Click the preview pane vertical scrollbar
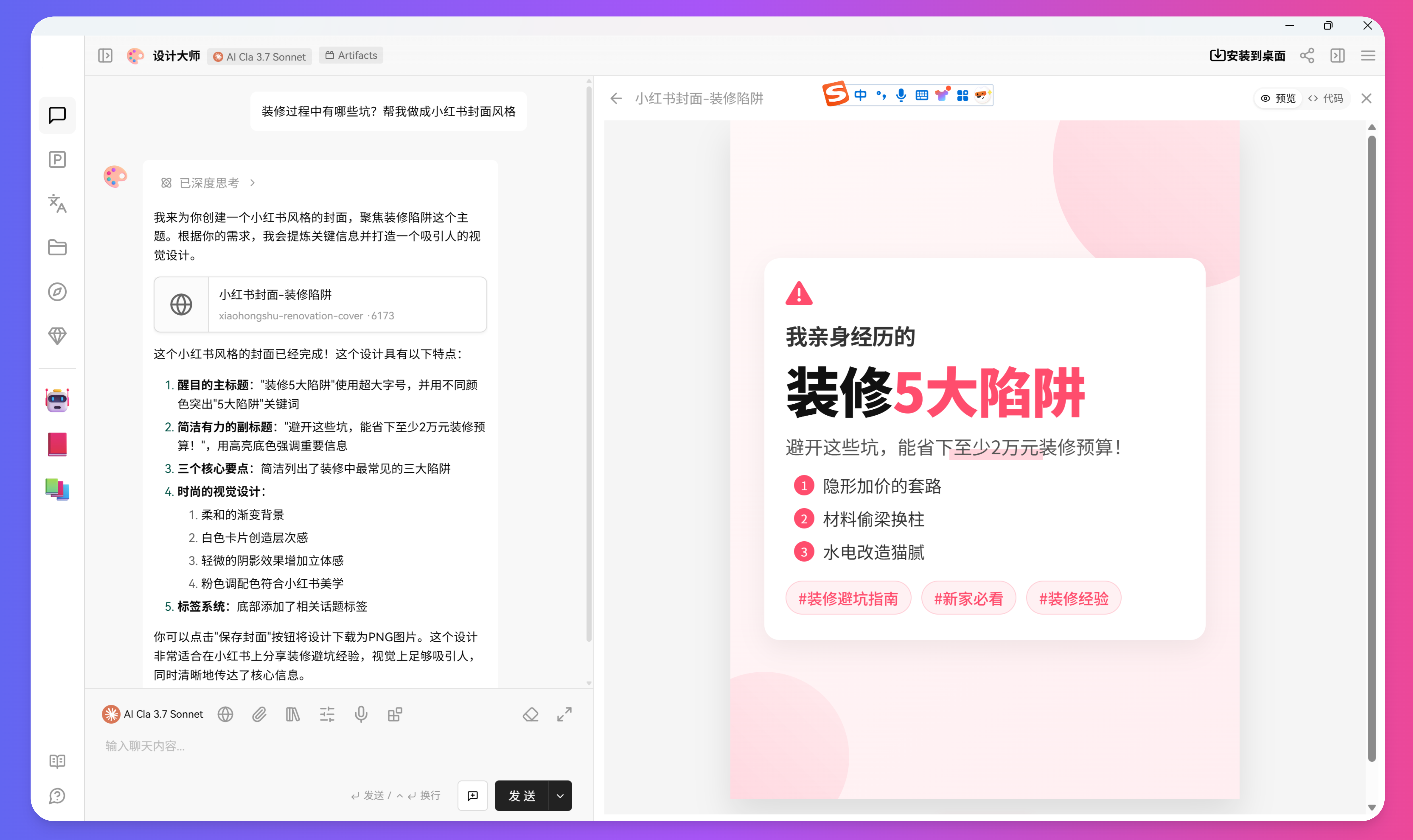This screenshot has width=1413, height=840. [x=1372, y=447]
